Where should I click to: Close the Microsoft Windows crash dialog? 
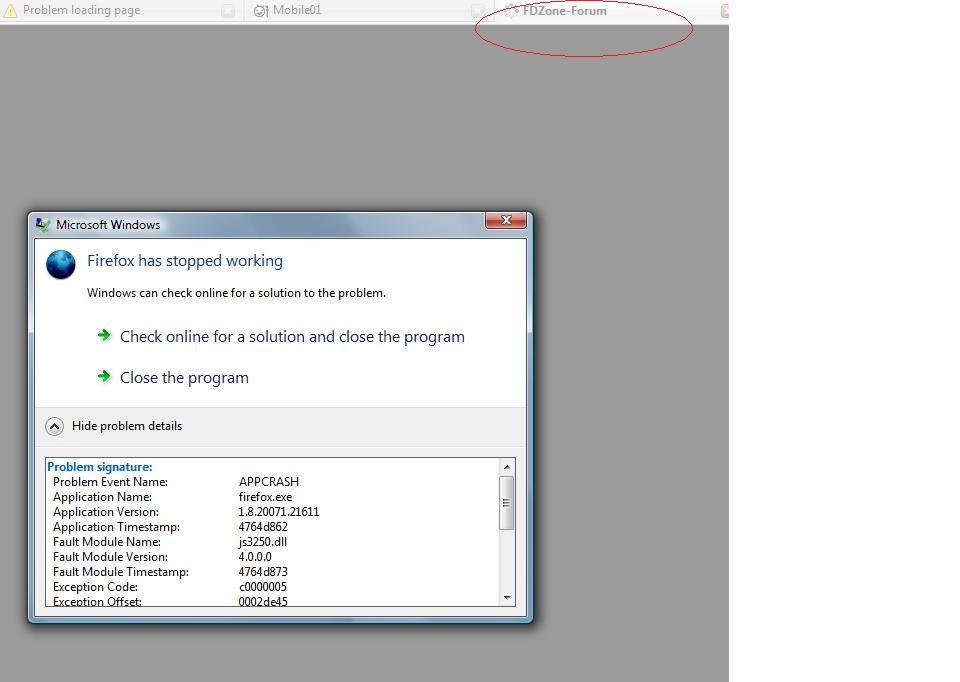coord(506,221)
